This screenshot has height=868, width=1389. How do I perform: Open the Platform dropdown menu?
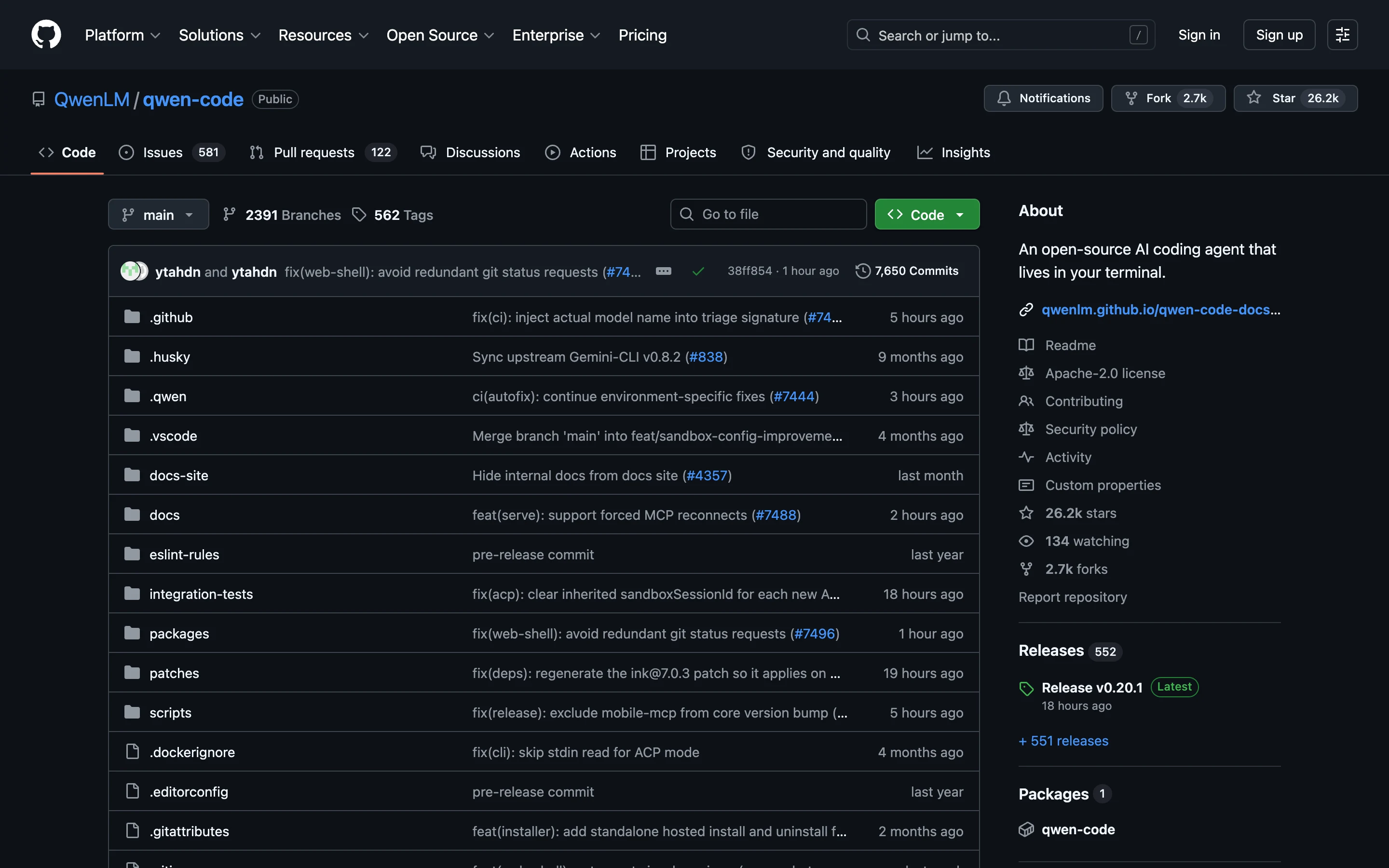[123, 35]
